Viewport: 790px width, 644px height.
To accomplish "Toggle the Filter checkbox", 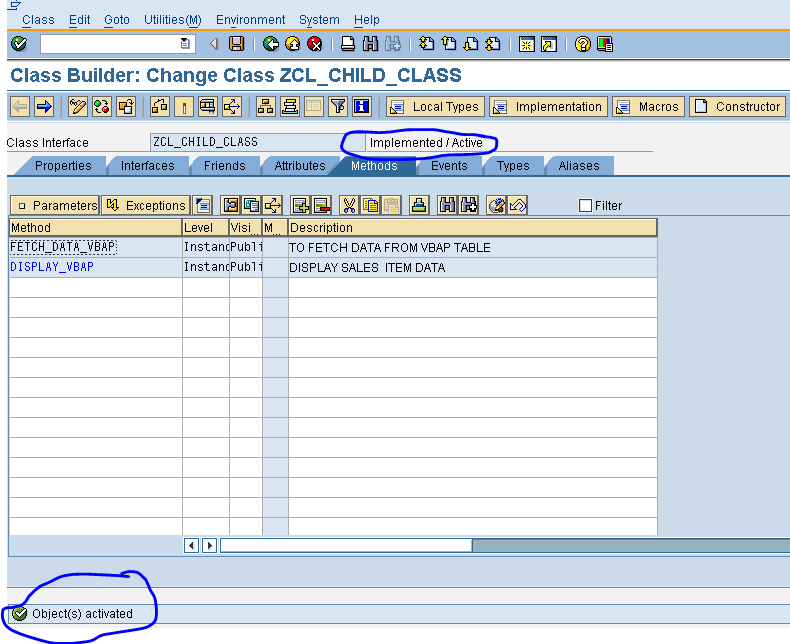I will pos(585,206).
